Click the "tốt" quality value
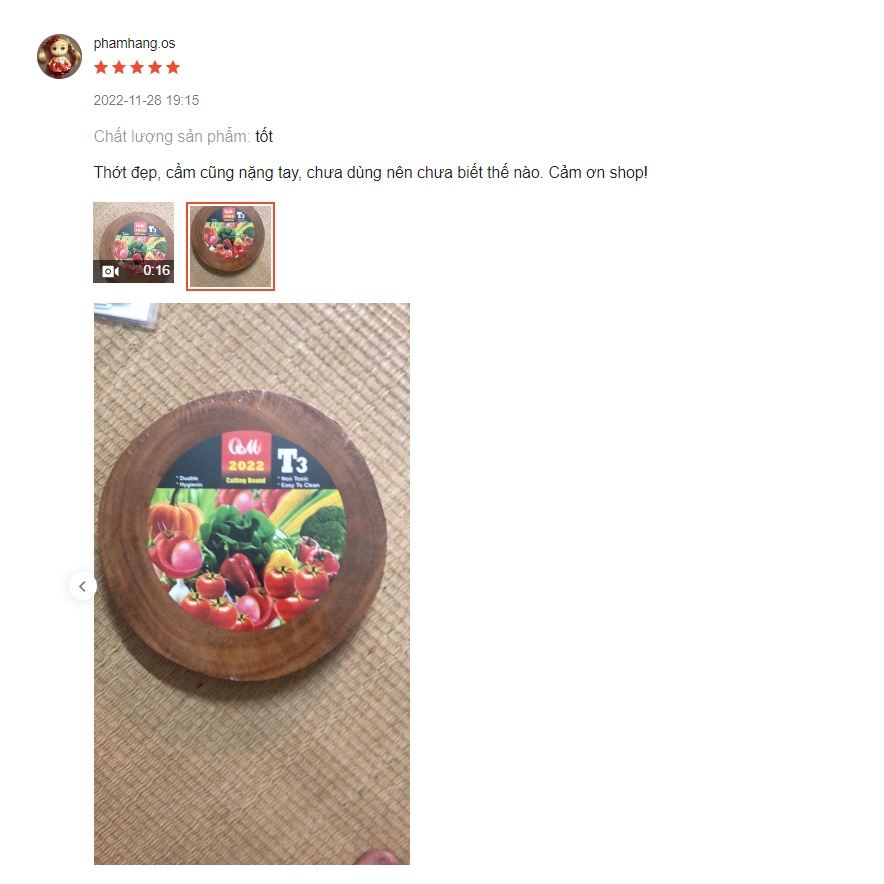884x884 pixels. click(264, 136)
